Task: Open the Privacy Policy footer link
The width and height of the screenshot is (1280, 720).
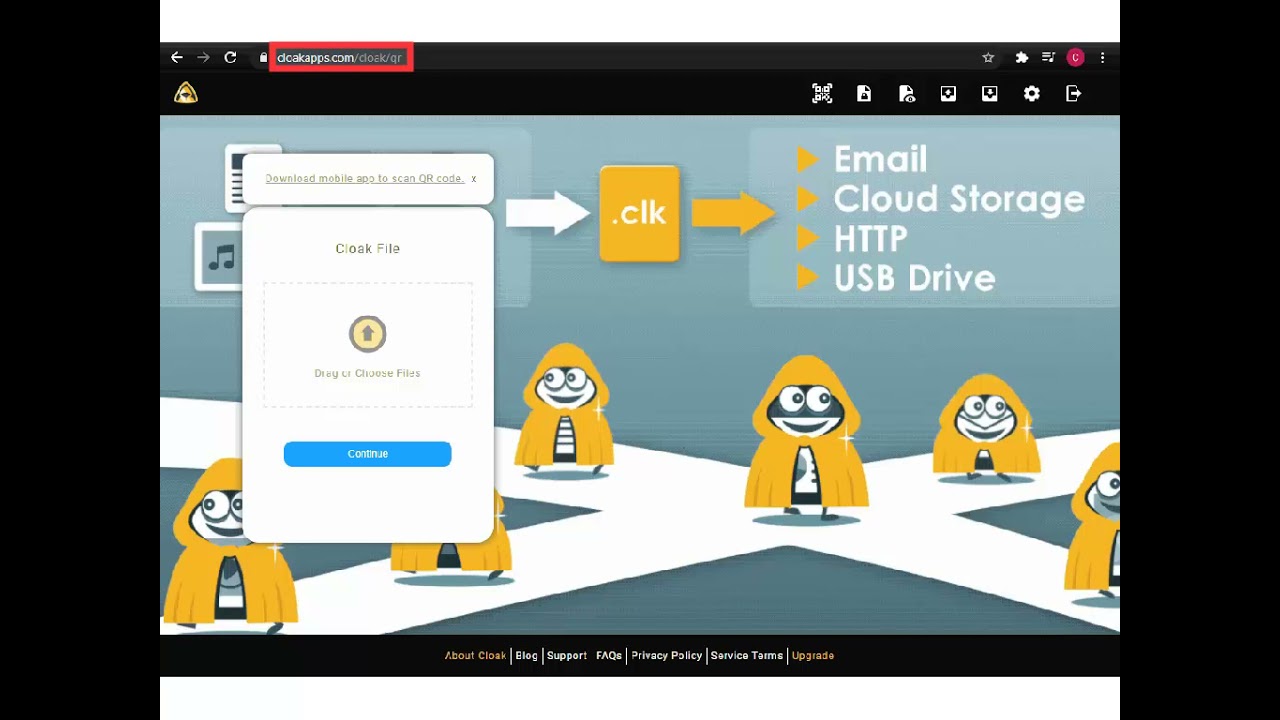Action: point(666,656)
